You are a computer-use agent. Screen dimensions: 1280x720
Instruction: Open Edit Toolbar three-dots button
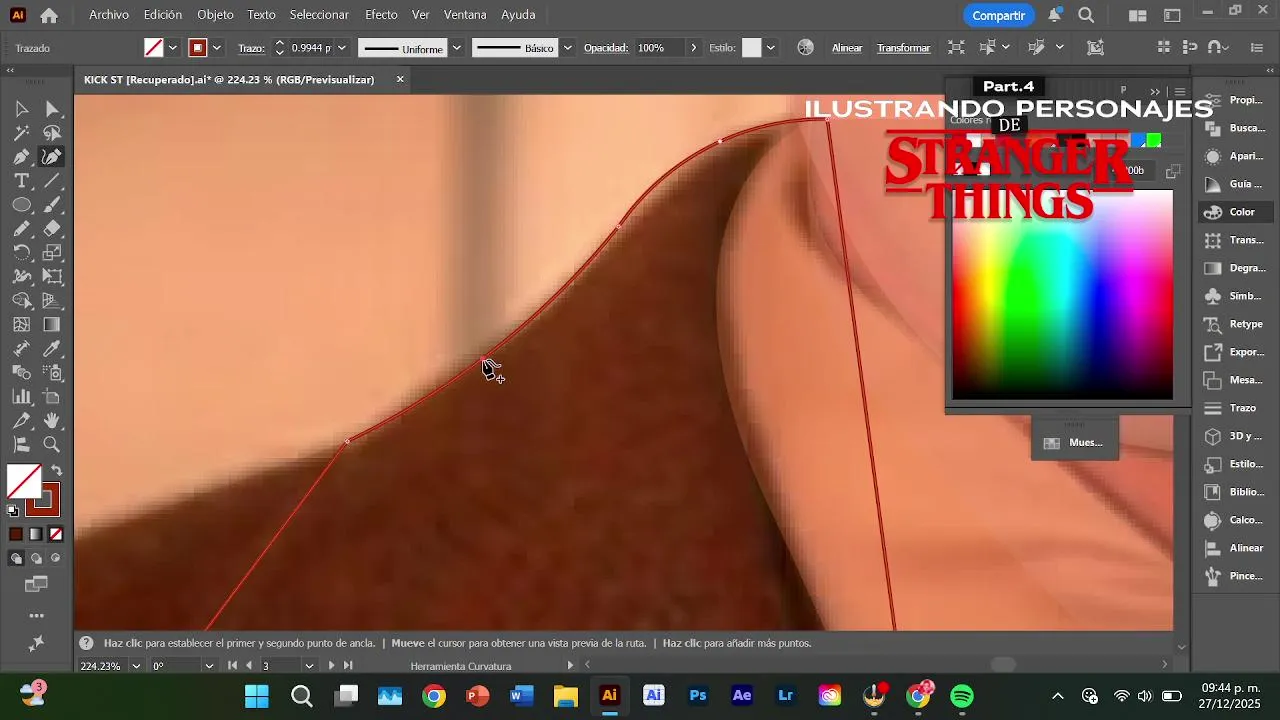click(36, 616)
